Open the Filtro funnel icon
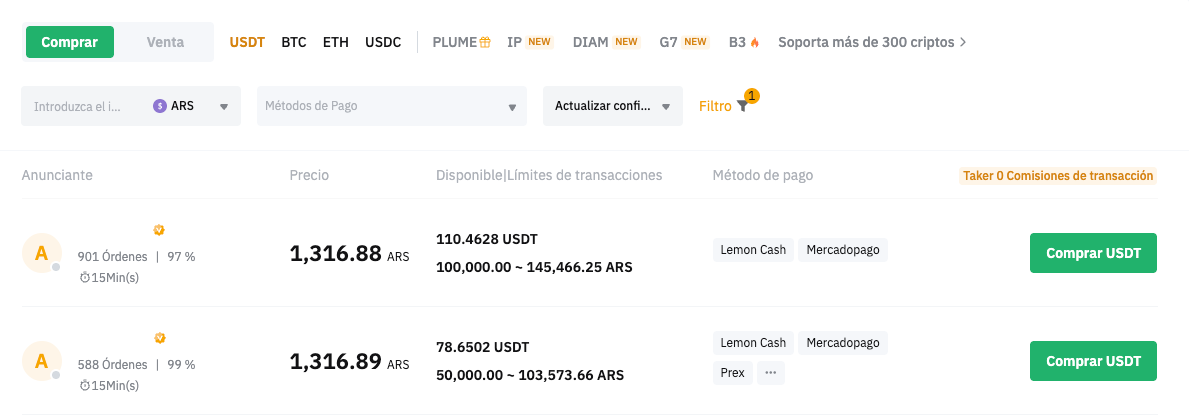Screen dimensions: 1189x415 click(742, 107)
